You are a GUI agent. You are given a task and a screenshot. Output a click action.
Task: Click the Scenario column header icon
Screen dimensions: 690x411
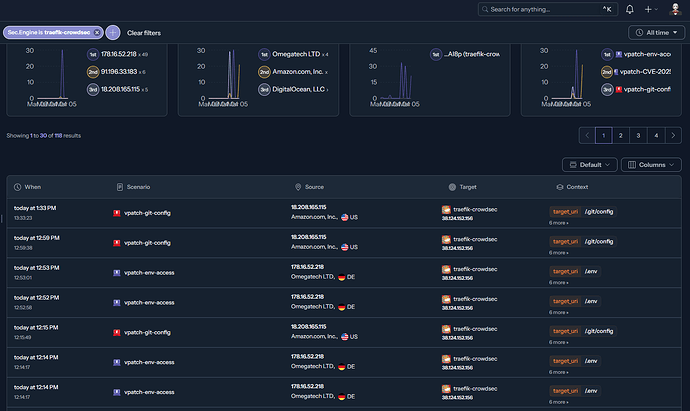[119, 187]
